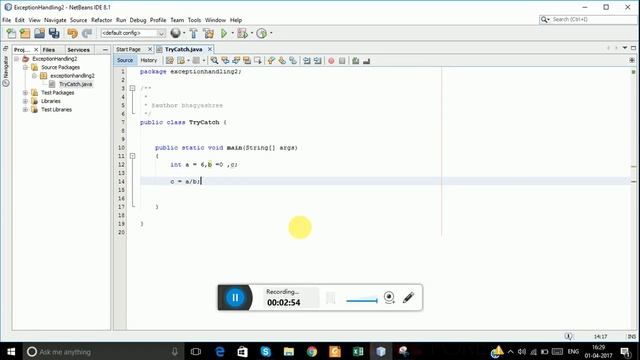Switch to the Start Page tab
The height and width of the screenshot is (360, 640).
[128, 49]
